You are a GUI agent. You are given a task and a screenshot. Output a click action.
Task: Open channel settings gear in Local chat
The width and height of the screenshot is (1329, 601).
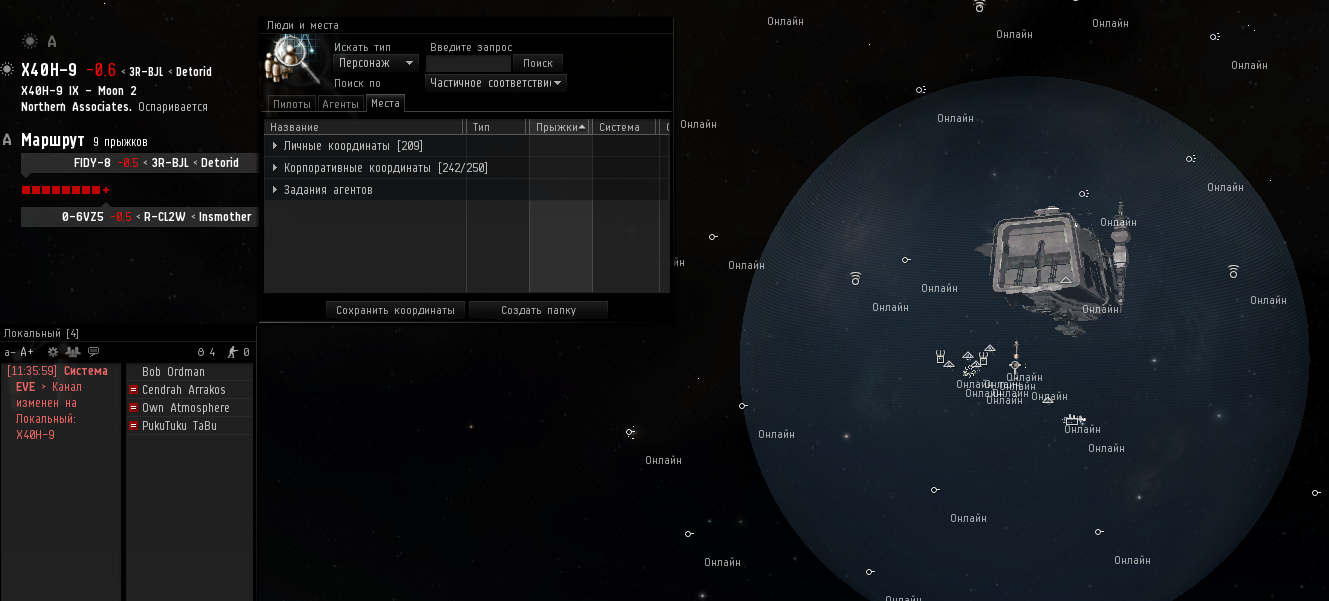coord(53,352)
